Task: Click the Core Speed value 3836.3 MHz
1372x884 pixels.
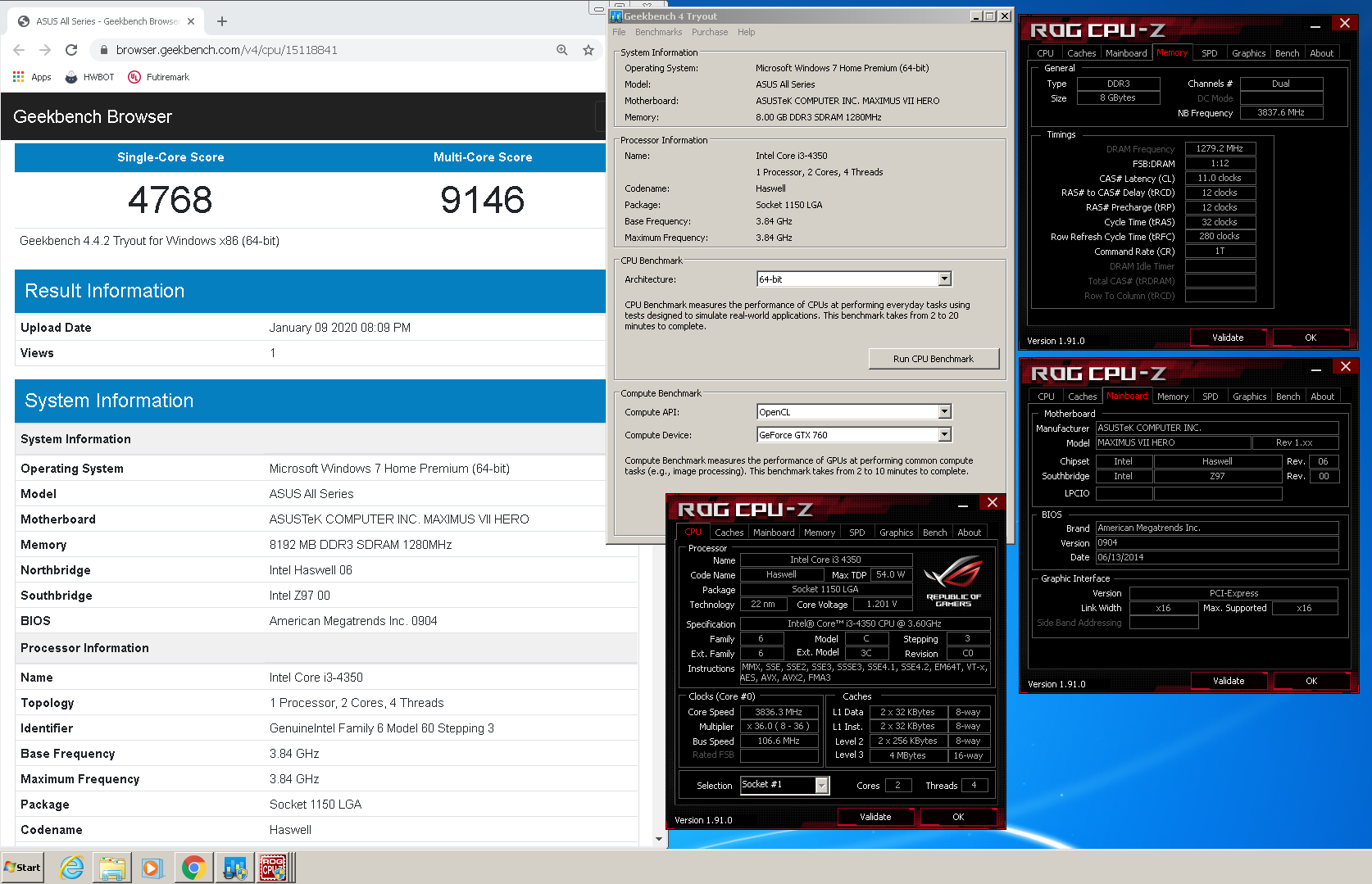Action: point(779,713)
